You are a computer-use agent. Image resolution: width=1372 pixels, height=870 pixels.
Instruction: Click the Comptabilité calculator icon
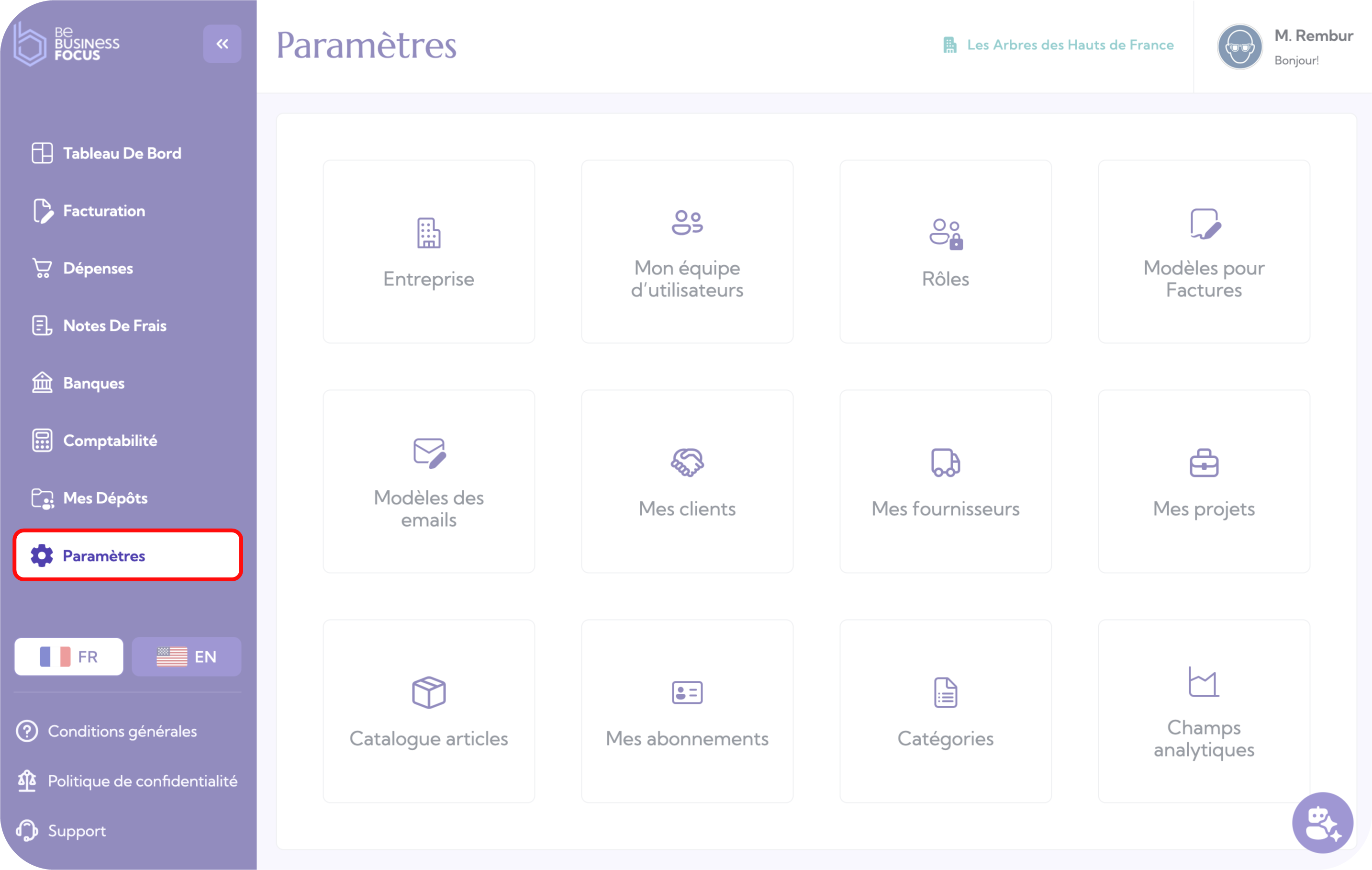[42, 440]
